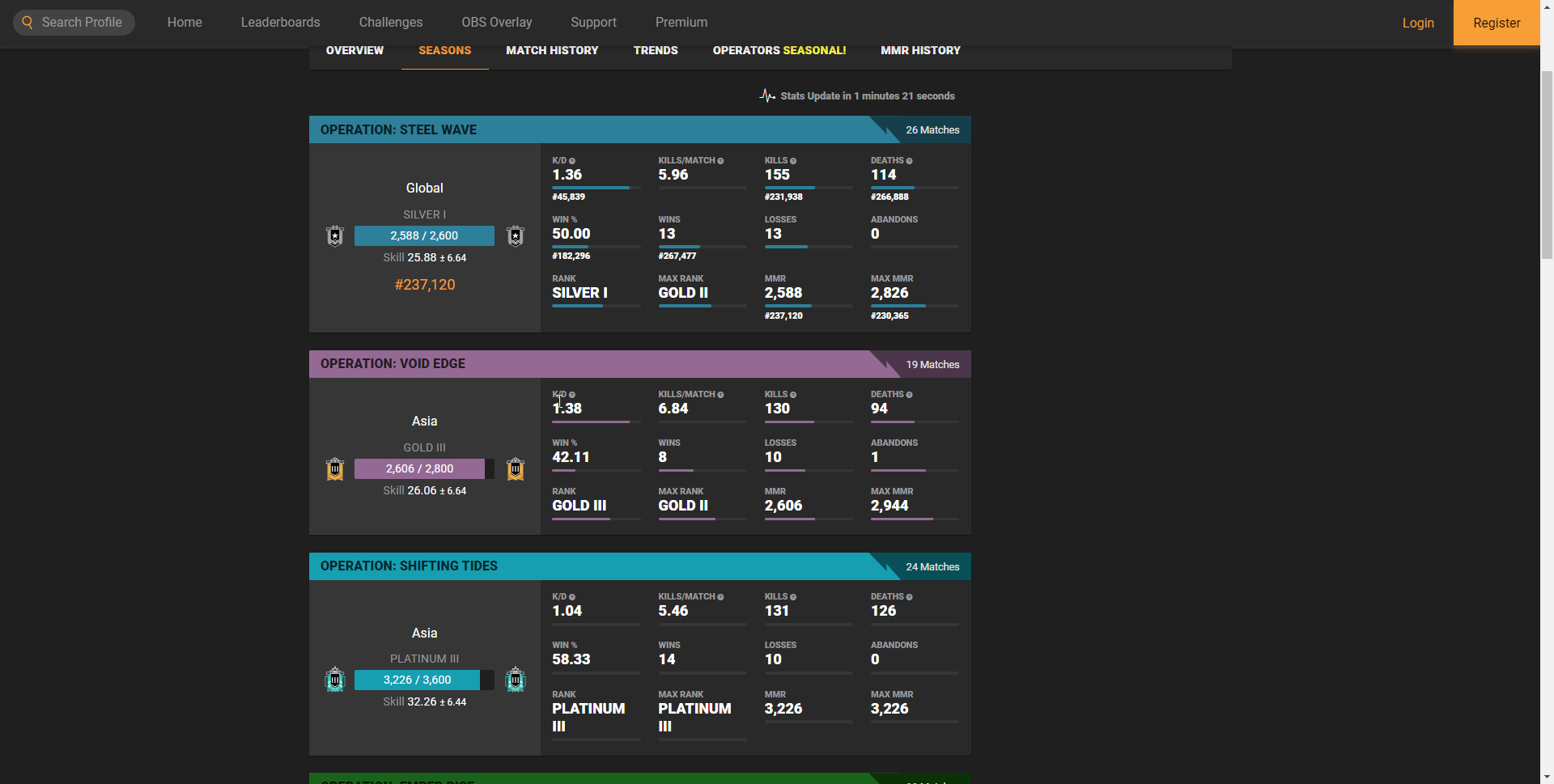
Task: Click the Steel Wave 2,588 / 2,600 MMR progress bar
Action: pyautogui.click(x=424, y=235)
